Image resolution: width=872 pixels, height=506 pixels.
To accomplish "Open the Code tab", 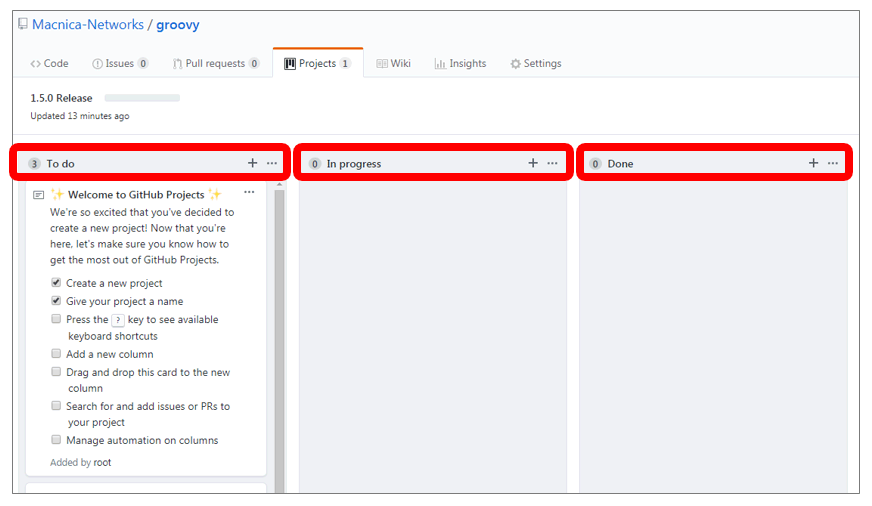I will 49,63.
